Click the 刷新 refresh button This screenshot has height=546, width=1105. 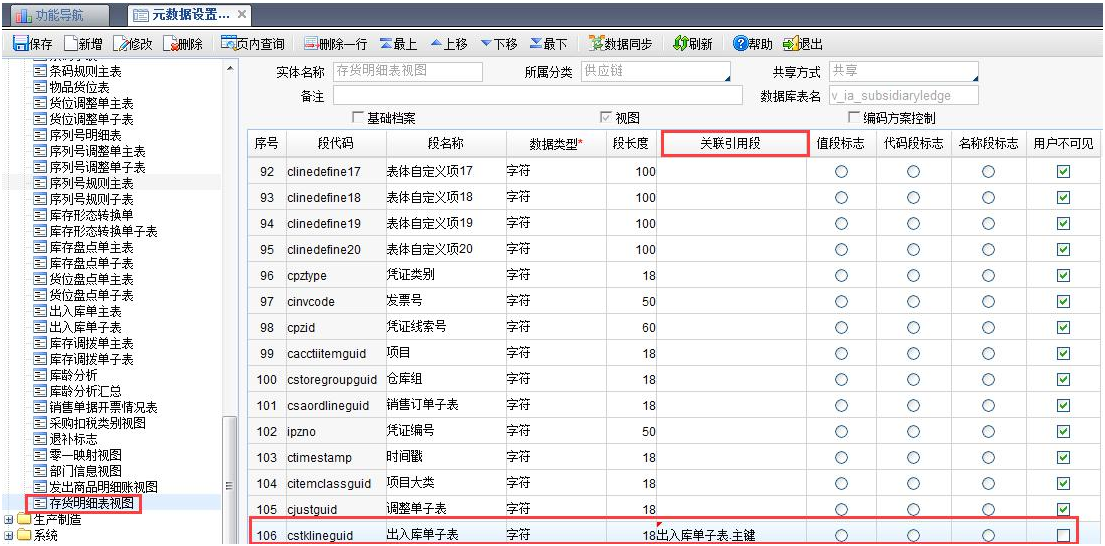(693, 44)
